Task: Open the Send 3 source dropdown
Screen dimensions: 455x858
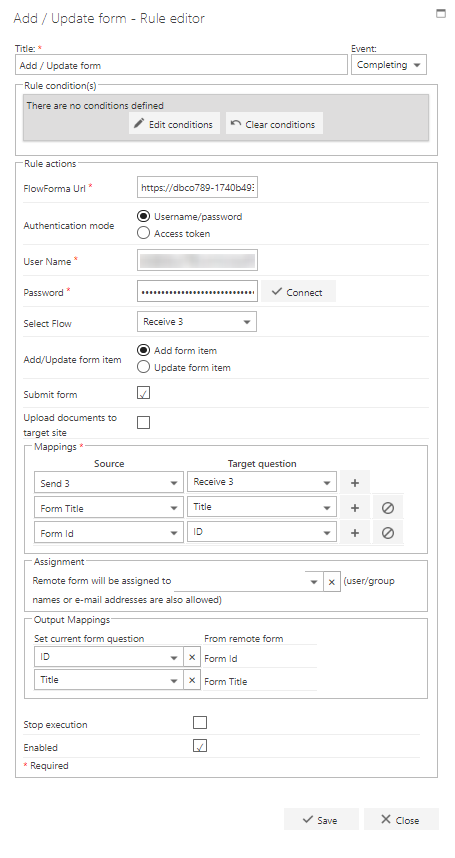Action: point(109,483)
